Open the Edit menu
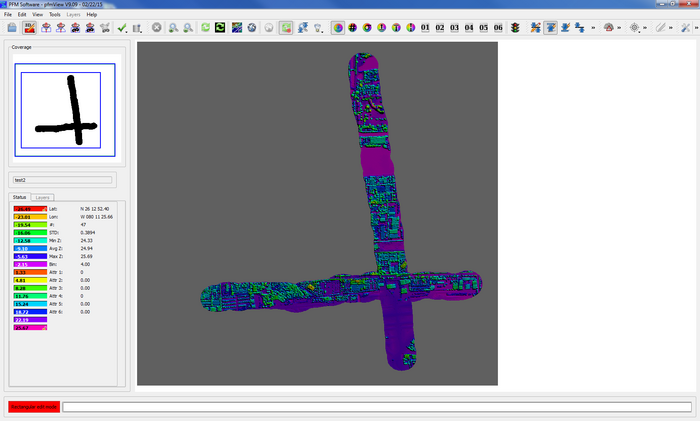Image resolution: width=700 pixels, height=421 pixels. click(x=22, y=15)
